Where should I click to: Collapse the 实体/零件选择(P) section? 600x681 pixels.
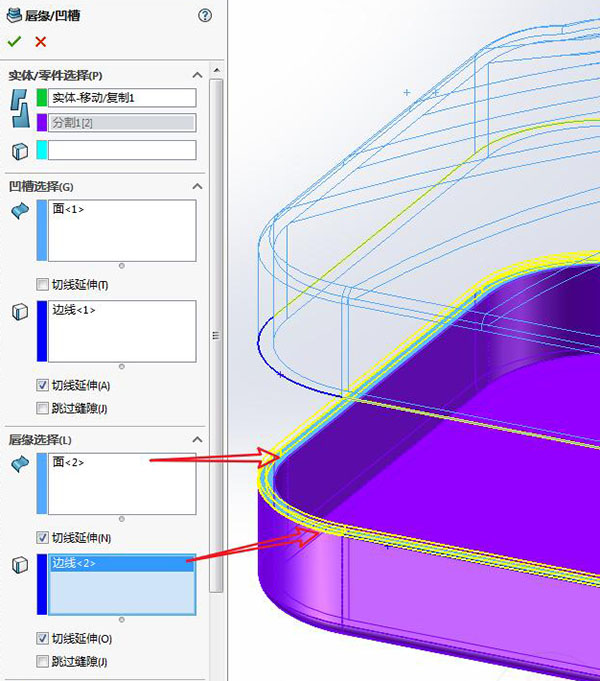click(197, 75)
